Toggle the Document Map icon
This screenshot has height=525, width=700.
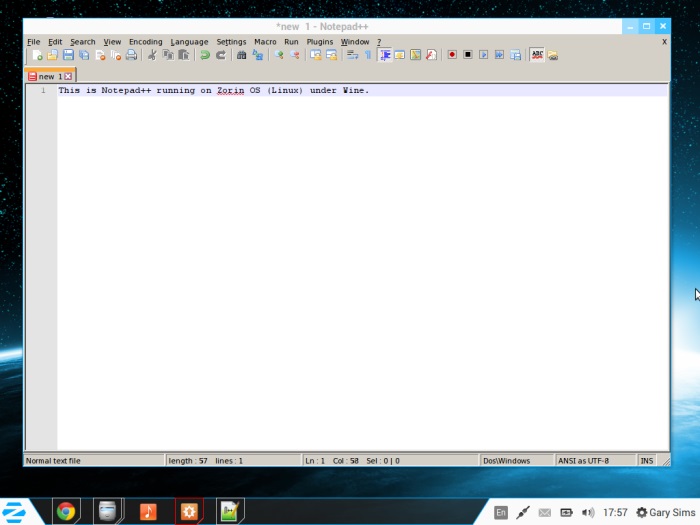[415, 55]
